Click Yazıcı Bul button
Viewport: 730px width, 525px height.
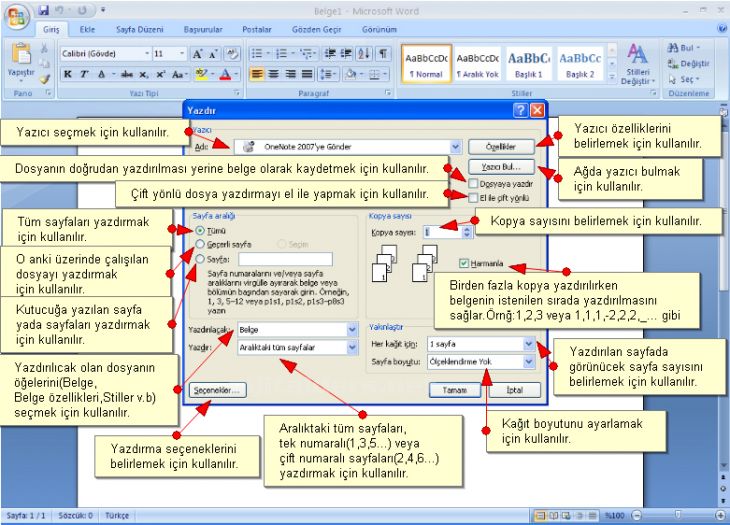501,167
